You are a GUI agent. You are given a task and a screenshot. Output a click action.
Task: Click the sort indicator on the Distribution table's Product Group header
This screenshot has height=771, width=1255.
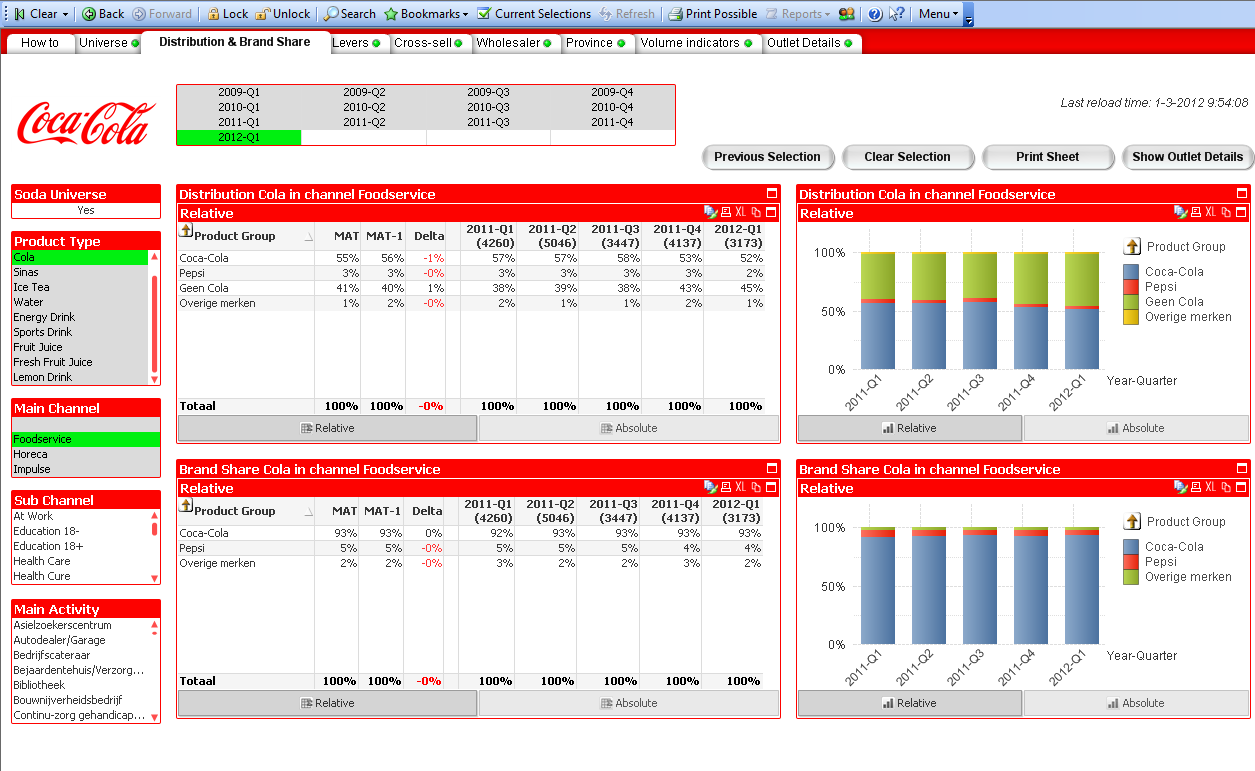click(308, 237)
